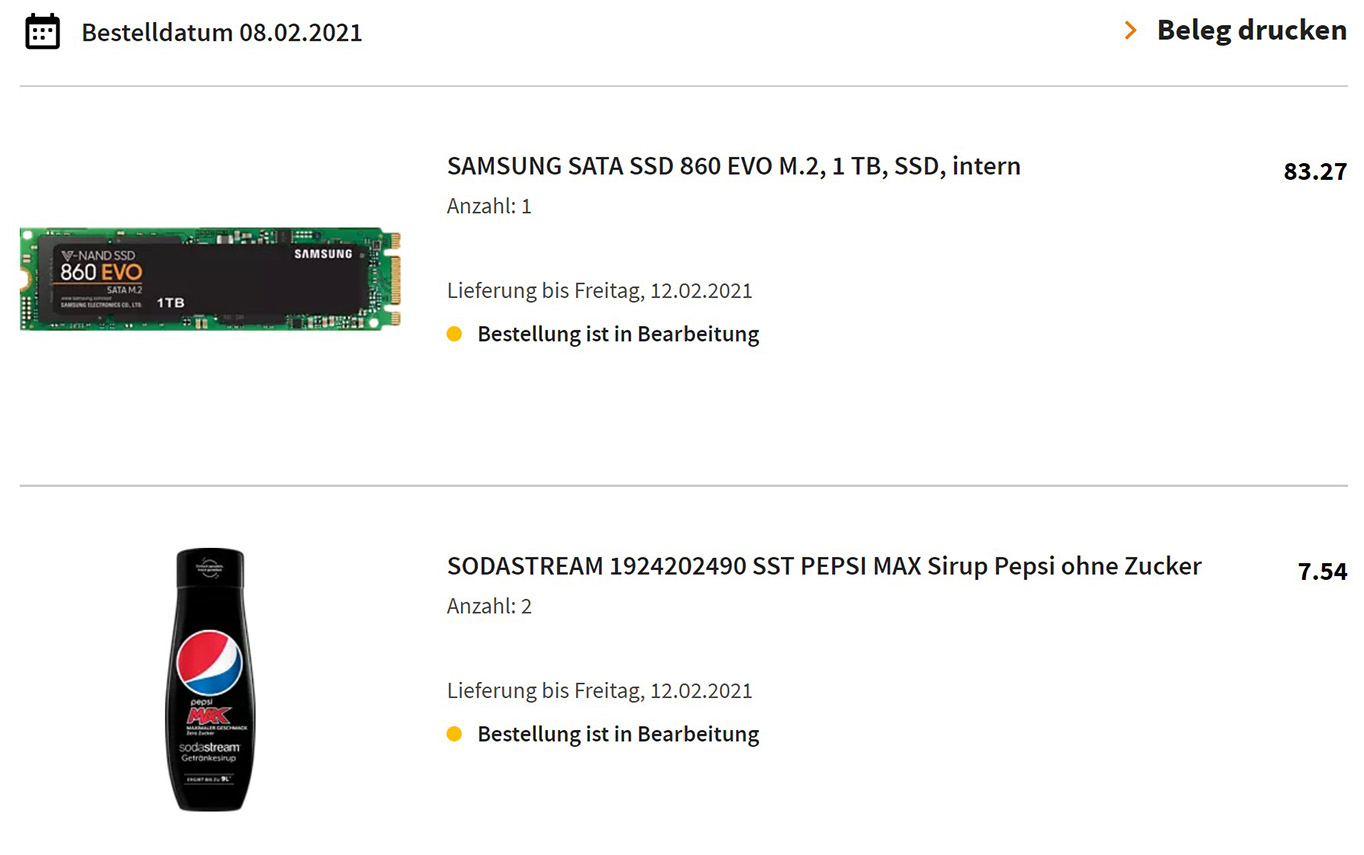The height and width of the screenshot is (855, 1364).
Task: Open the Samsung 860 EVO SSD product image
Action: (209, 279)
